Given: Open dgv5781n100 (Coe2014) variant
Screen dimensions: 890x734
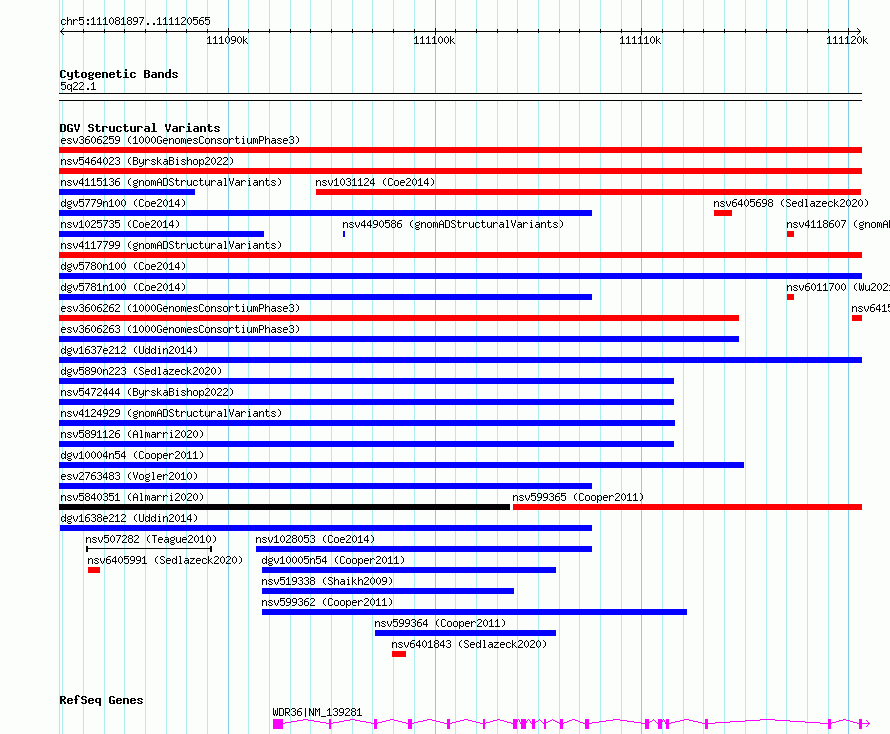Looking at the screenshot, I should [x=123, y=287].
